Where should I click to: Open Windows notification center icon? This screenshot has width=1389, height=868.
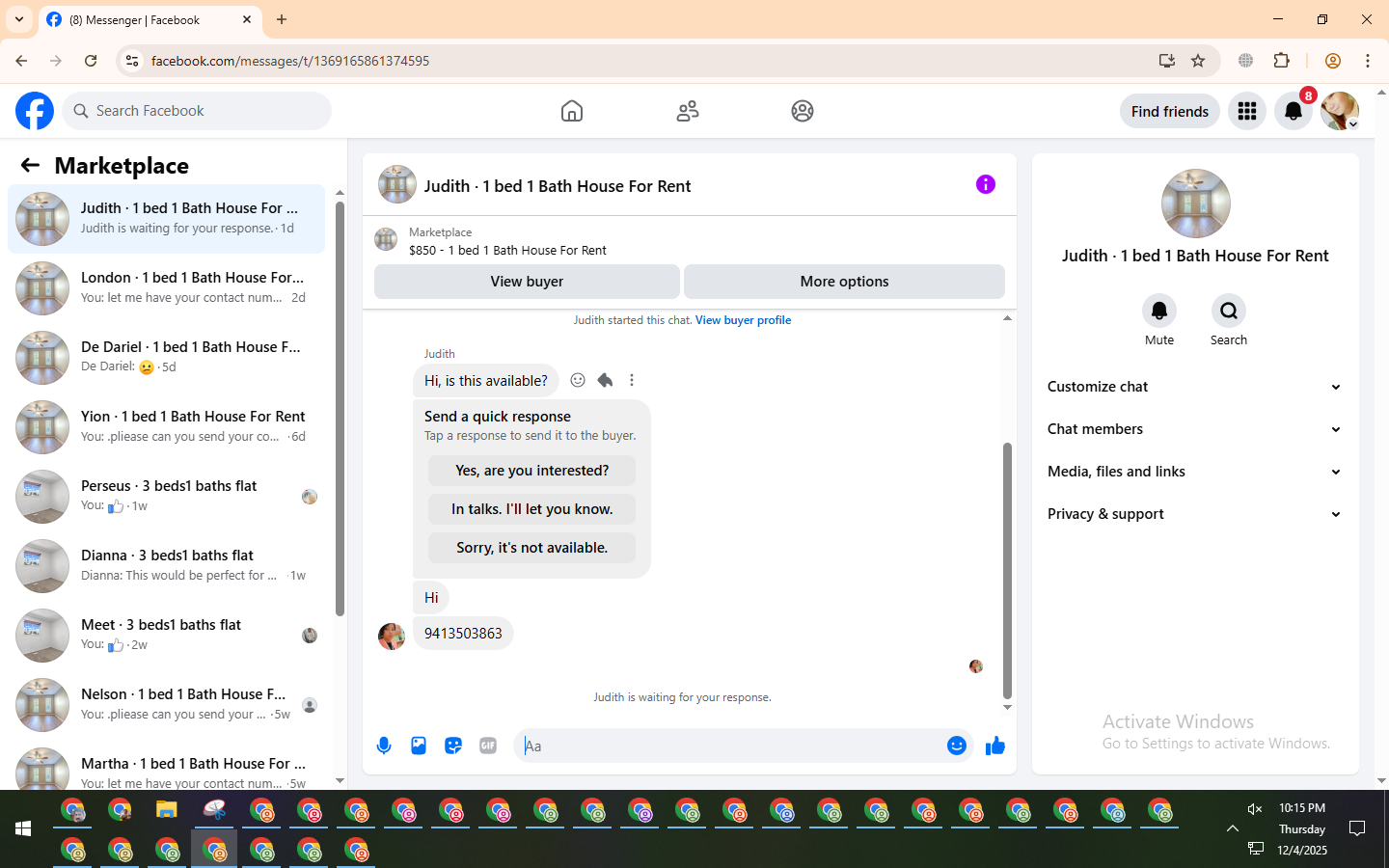click(1357, 828)
